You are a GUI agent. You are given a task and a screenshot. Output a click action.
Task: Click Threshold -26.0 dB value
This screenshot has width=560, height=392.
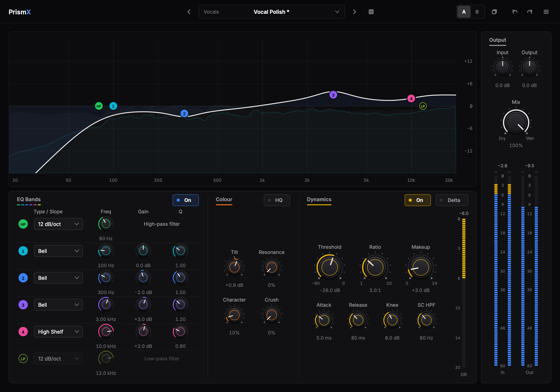click(329, 290)
